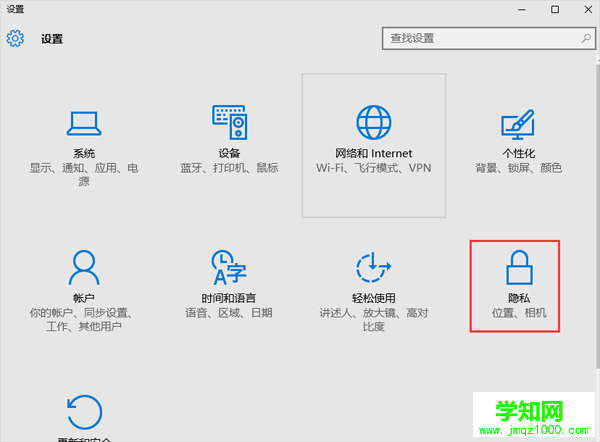Maximize the 设置 window
This screenshot has width=600, height=442.
(555, 10)
